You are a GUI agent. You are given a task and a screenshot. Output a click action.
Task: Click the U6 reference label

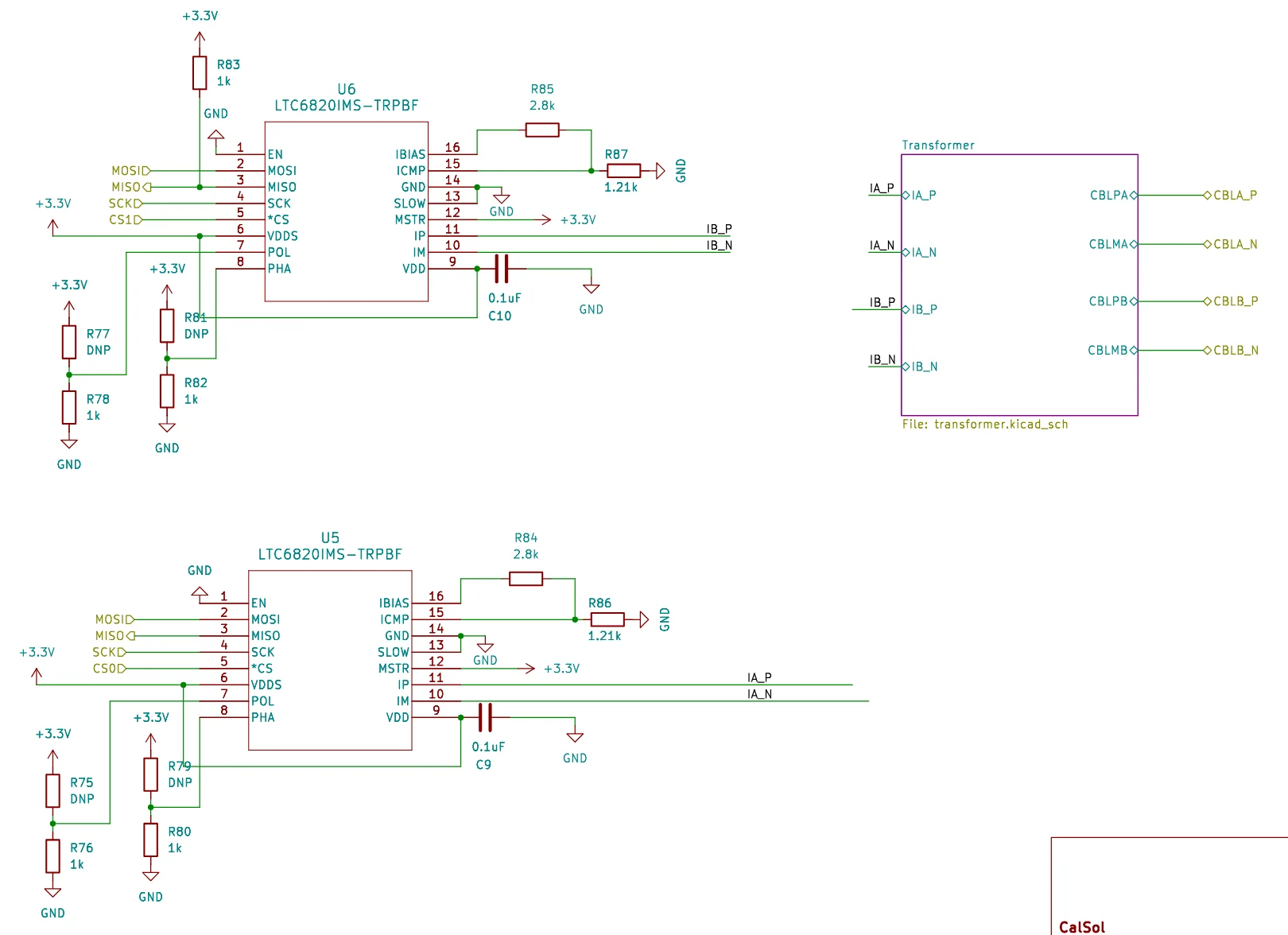347,89
